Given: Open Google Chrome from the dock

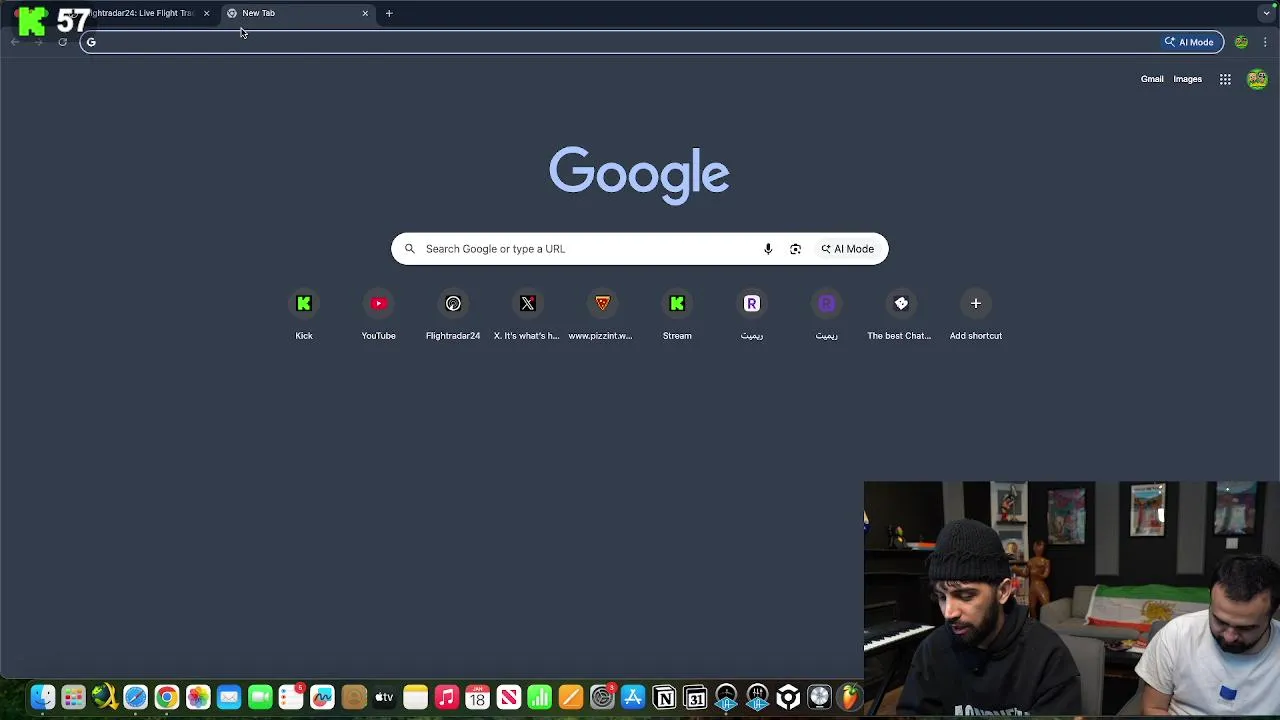Looking at the screenshot, I should point(166,697).
